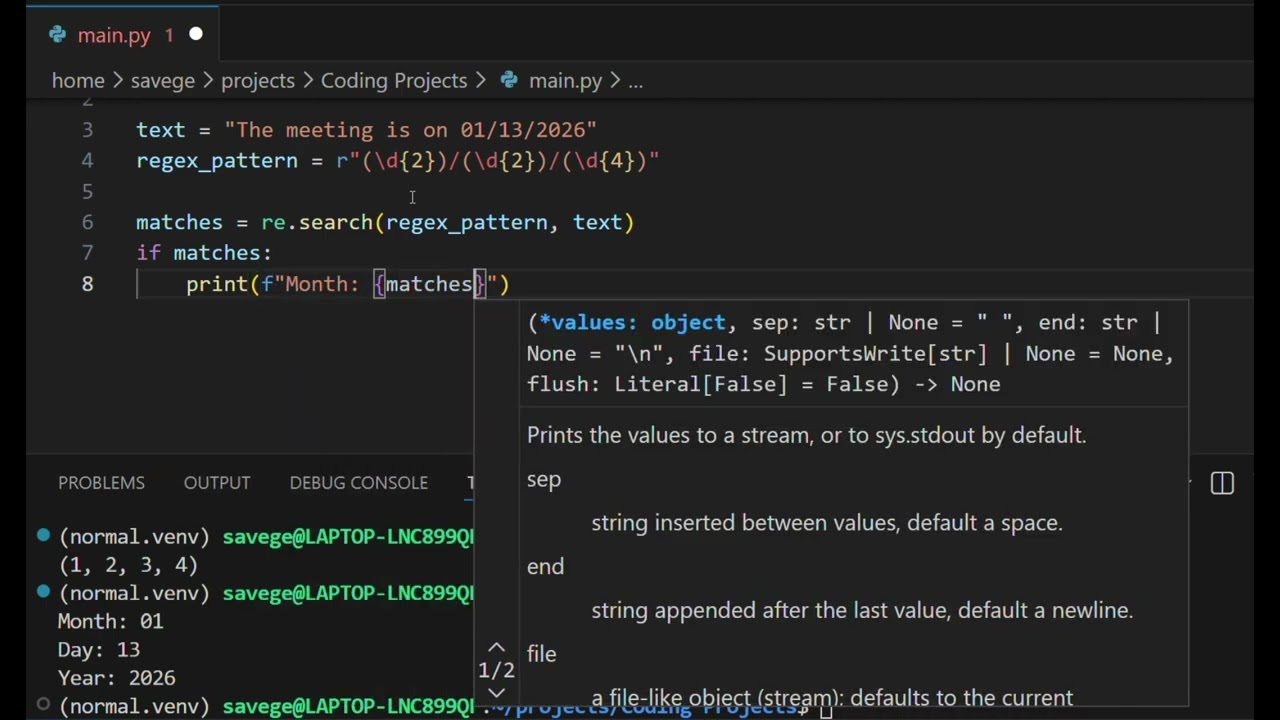This screenshot has height=720, width=1280.
Task: Click the "file" parameter heading in the popup
Action: 541,654
